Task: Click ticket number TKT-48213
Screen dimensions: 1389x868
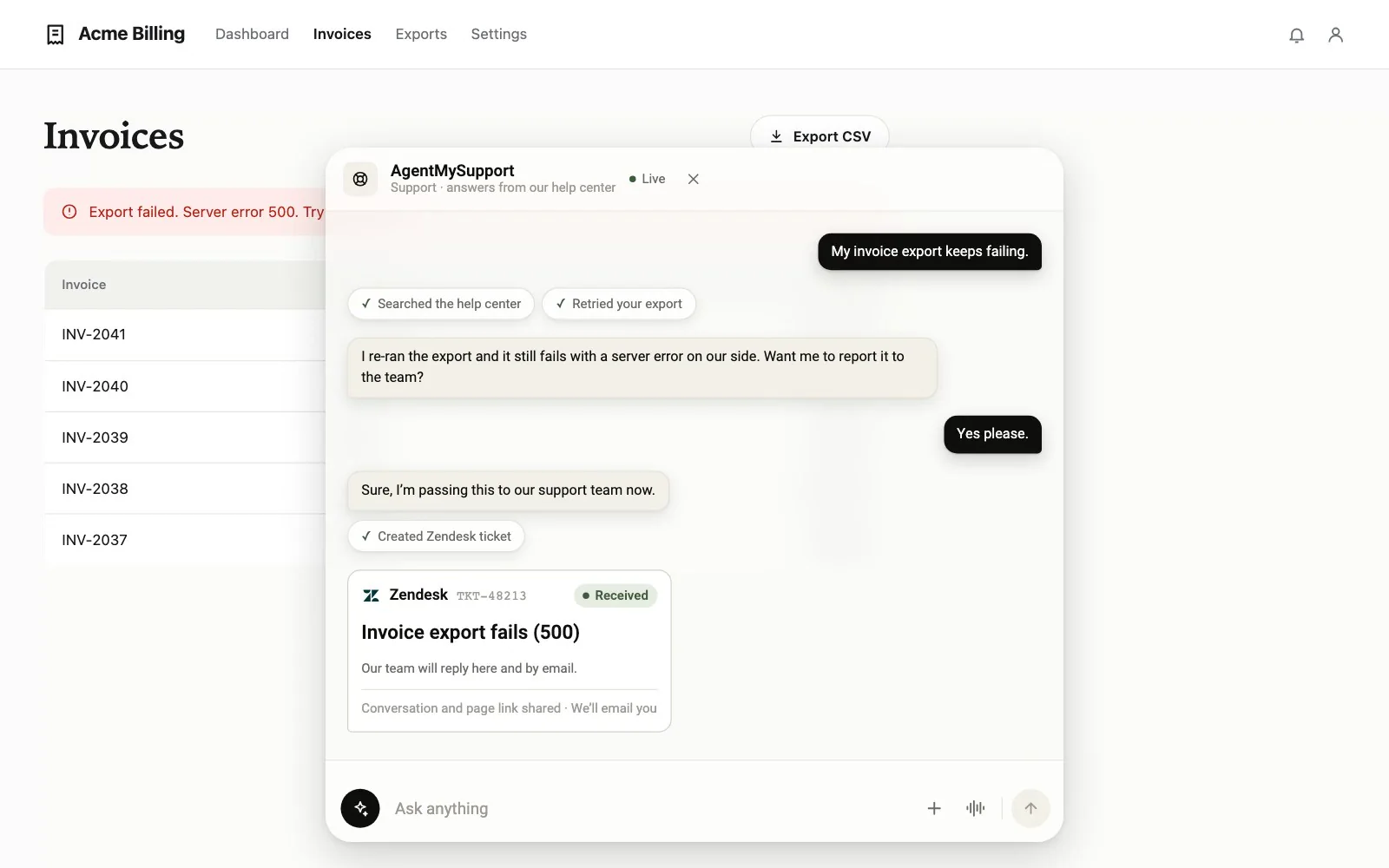Action: tap(491, 596)
